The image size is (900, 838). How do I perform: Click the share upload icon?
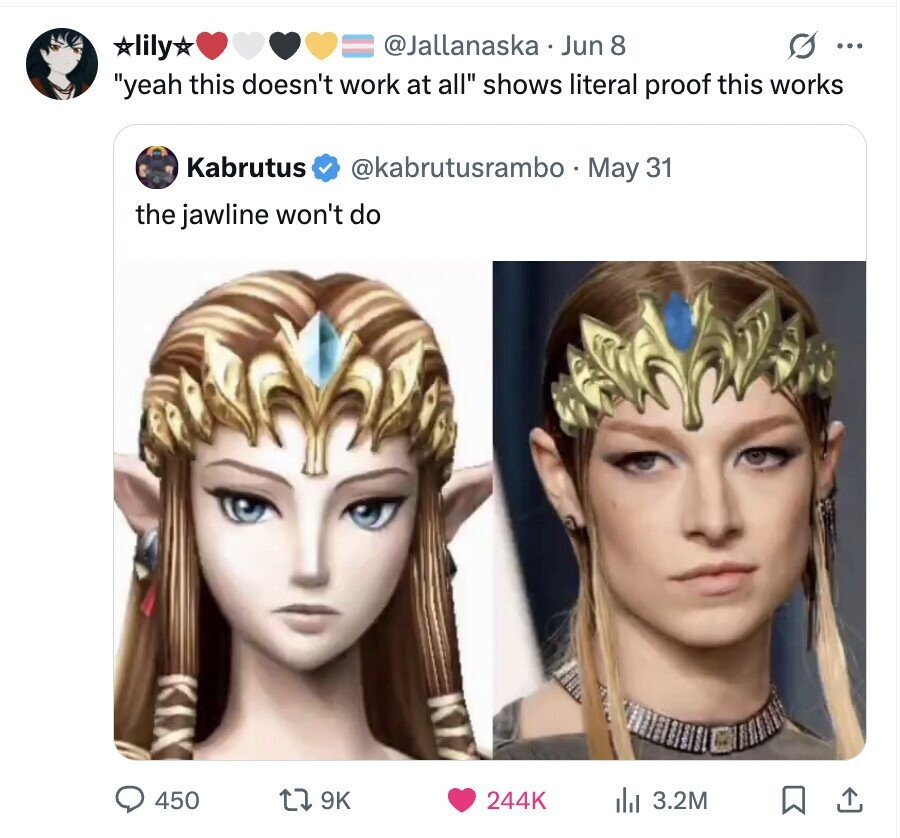[x=851, y=801]
